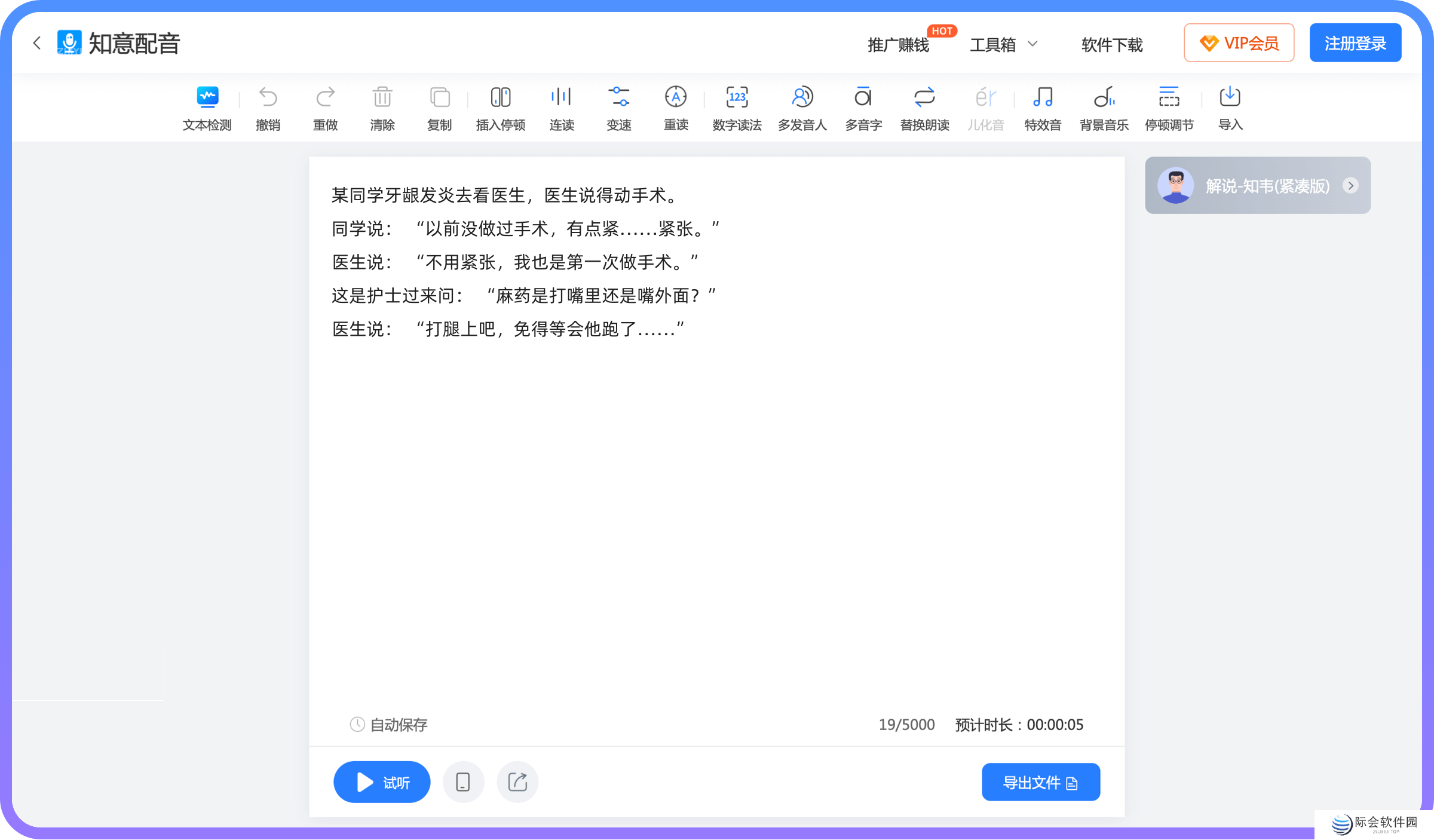Image resolution: width=1434 pixels, height=840 pixels.
Task: Import text via the 导入 icon
Action: tap(1230, 108)
